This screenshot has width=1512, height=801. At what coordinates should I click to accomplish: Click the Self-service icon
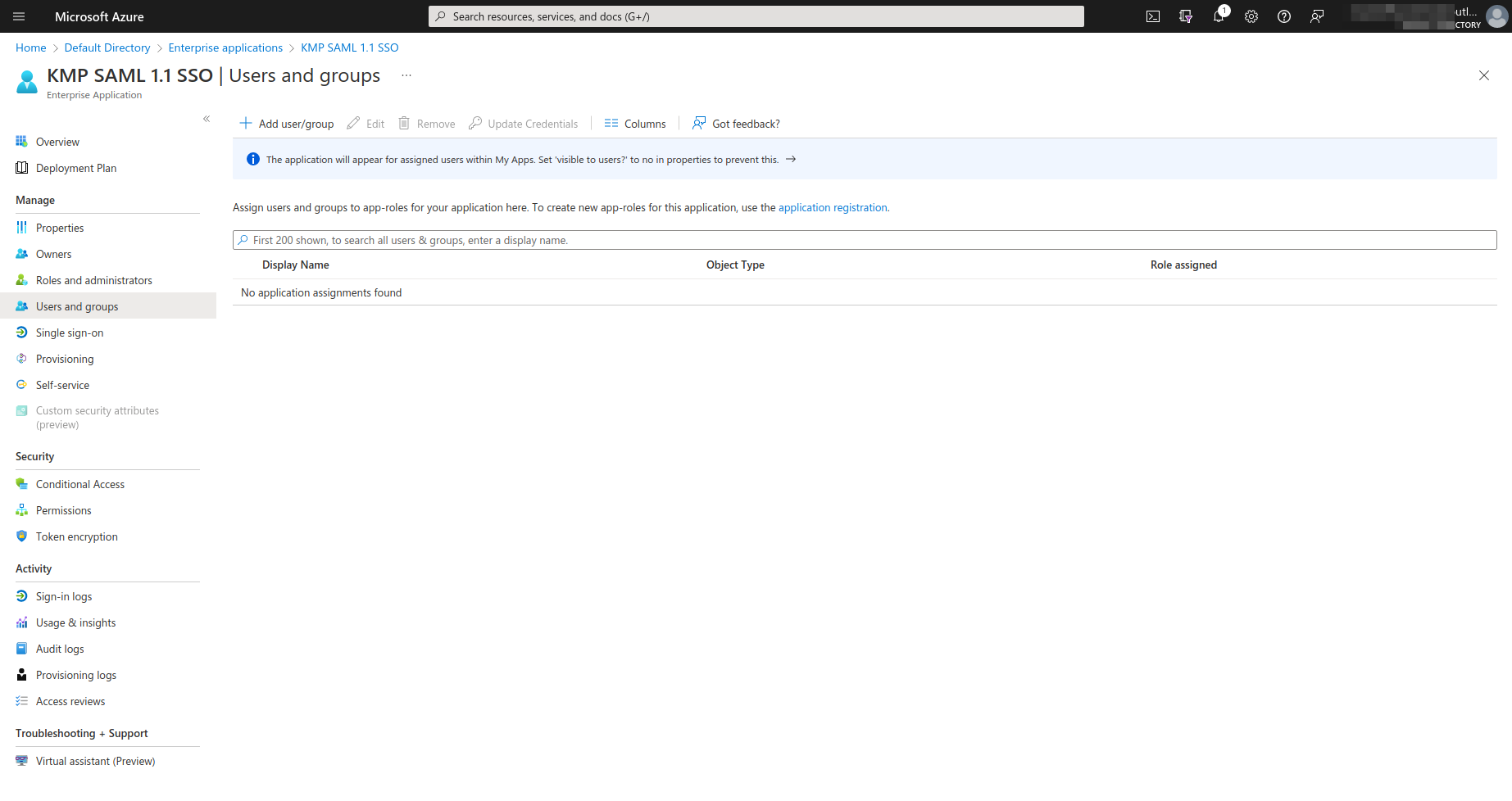[x=22, y=385]
